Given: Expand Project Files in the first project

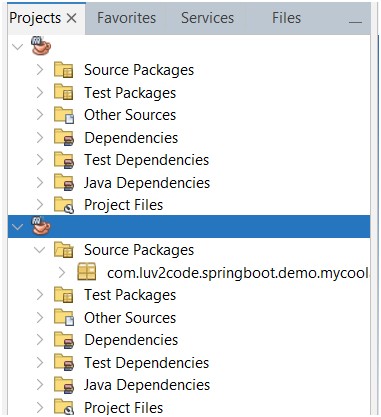Looking at the screenshot, I should 40,205.
